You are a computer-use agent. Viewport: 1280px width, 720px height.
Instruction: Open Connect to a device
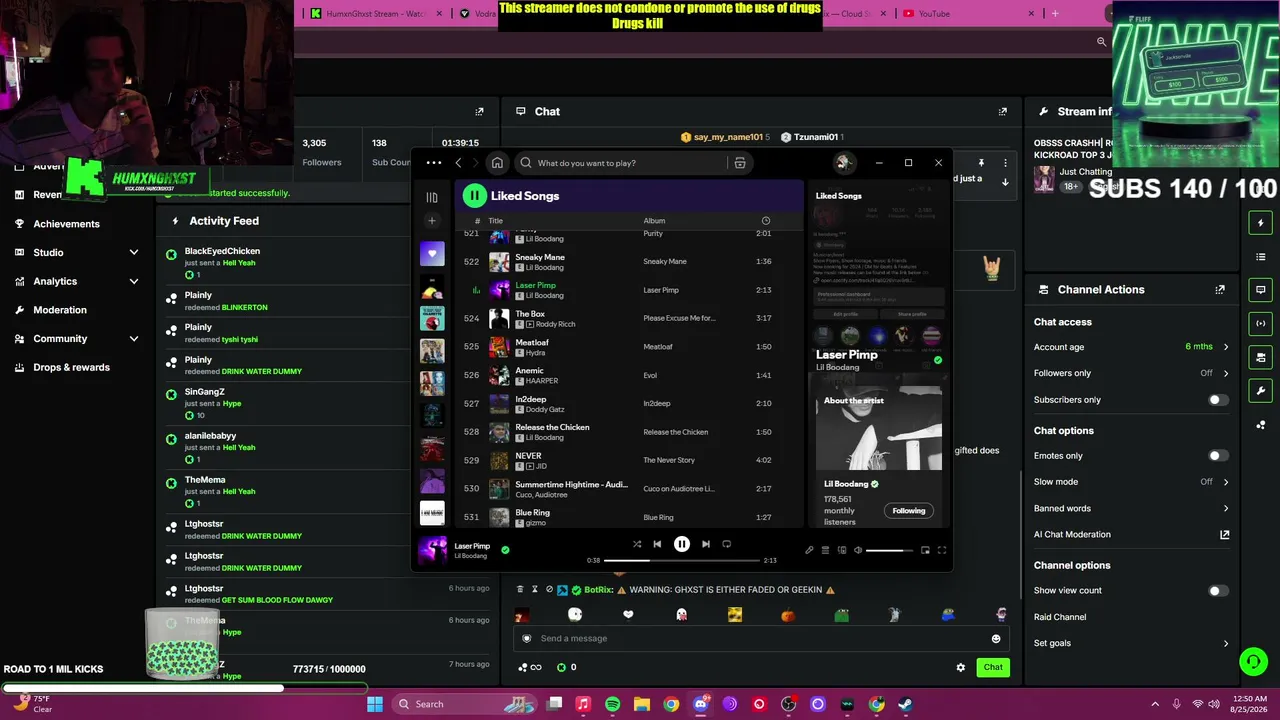point(842,550)
